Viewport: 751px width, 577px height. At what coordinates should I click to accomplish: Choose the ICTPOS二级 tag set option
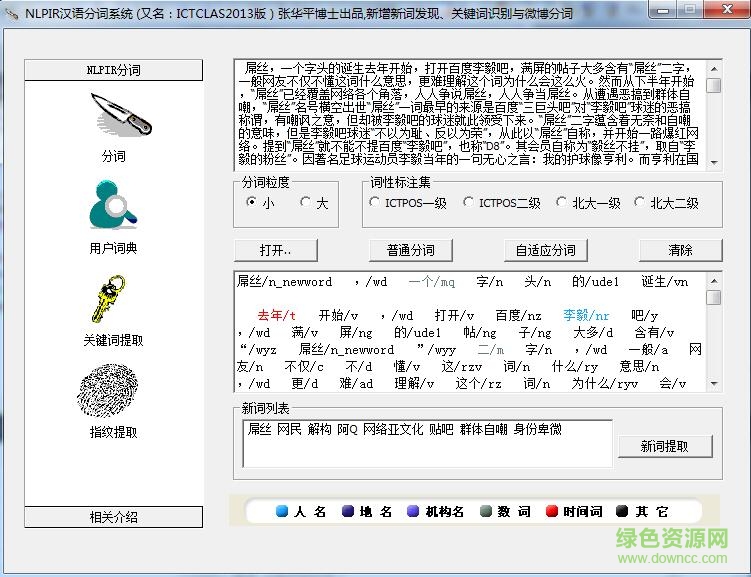(469, 203)
